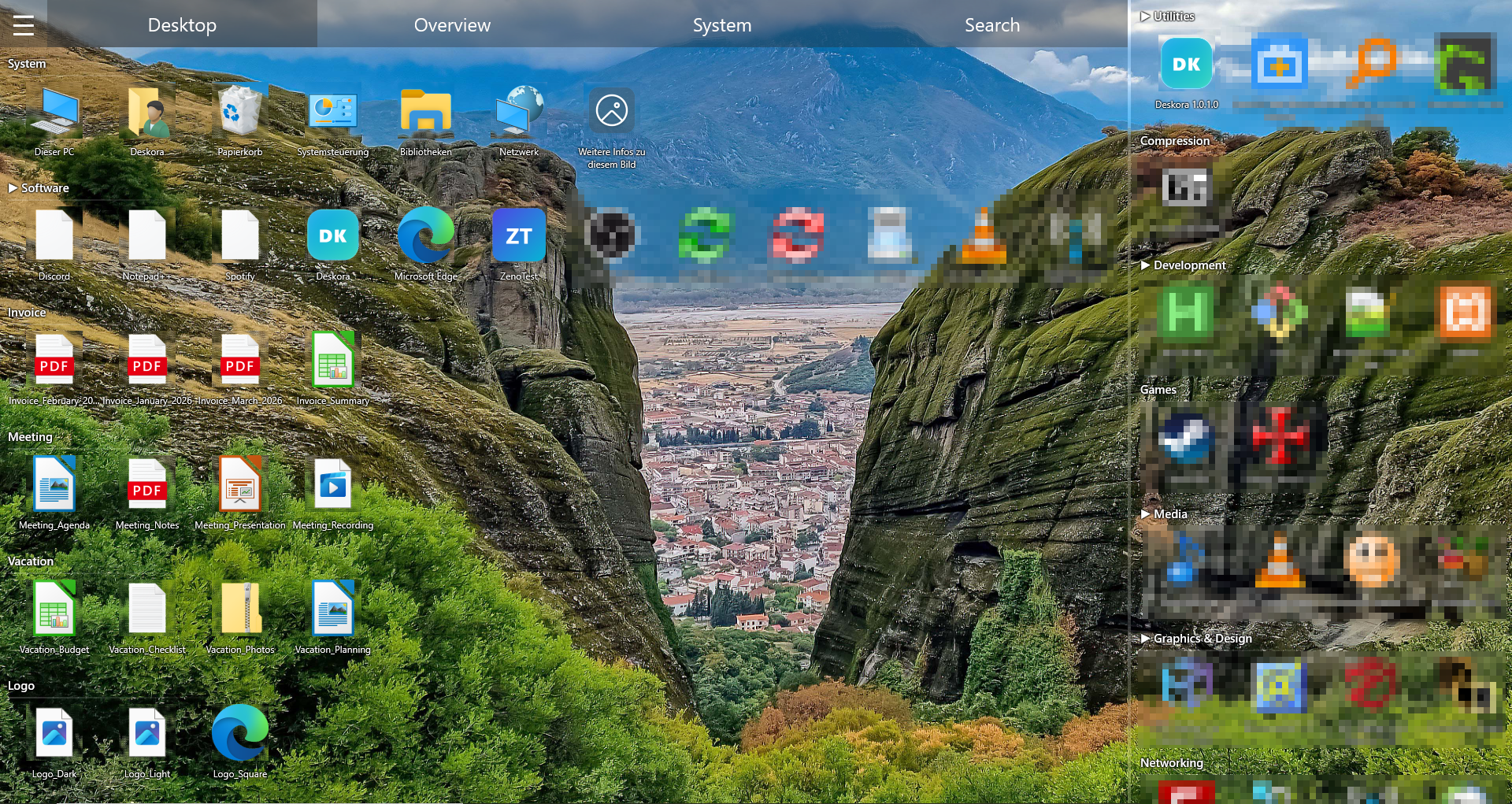Open the Logo_Dark image
1512x804 pixels.
coord(54,732)
